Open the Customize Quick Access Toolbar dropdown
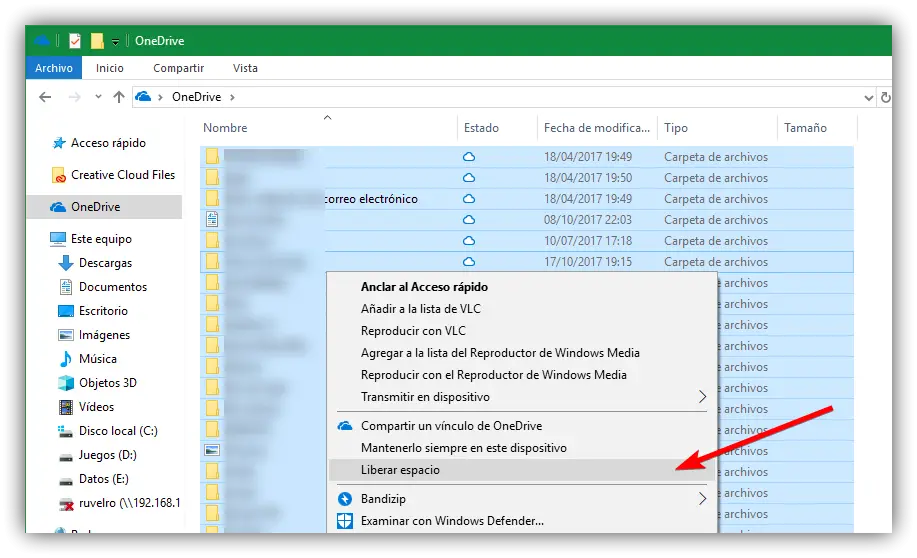Viewport: 917px width, 558px height. [x=115, y=42]
